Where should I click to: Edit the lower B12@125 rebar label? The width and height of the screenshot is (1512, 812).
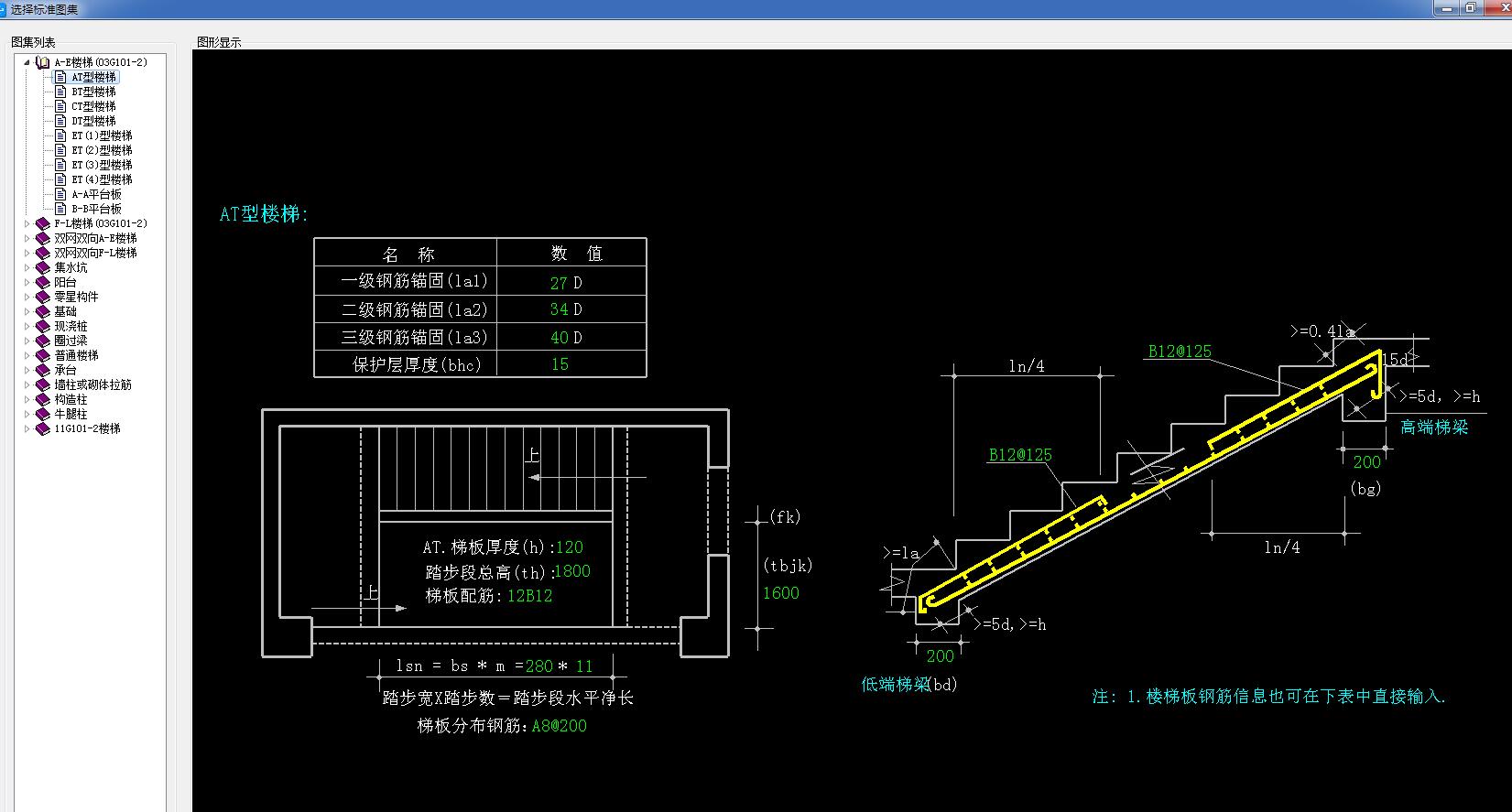click(1020, 454)
